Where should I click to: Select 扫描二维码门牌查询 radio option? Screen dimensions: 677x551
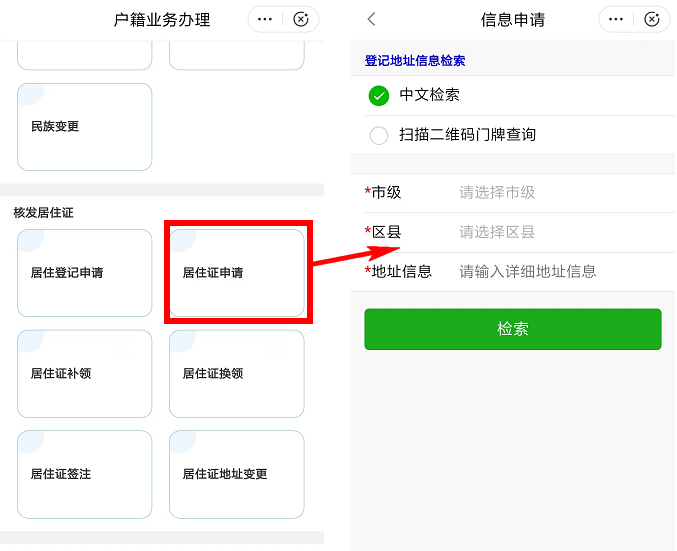click(379, 135)
